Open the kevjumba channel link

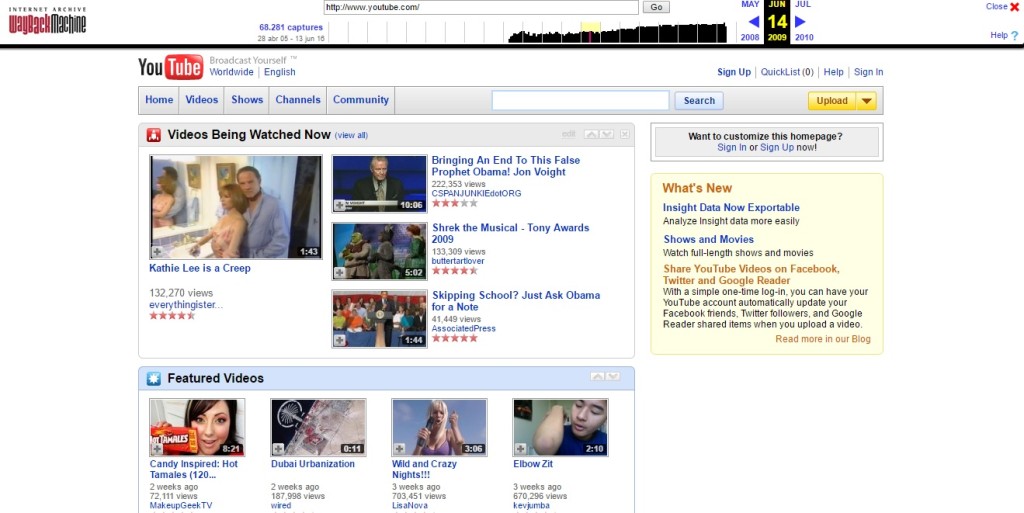531,506
